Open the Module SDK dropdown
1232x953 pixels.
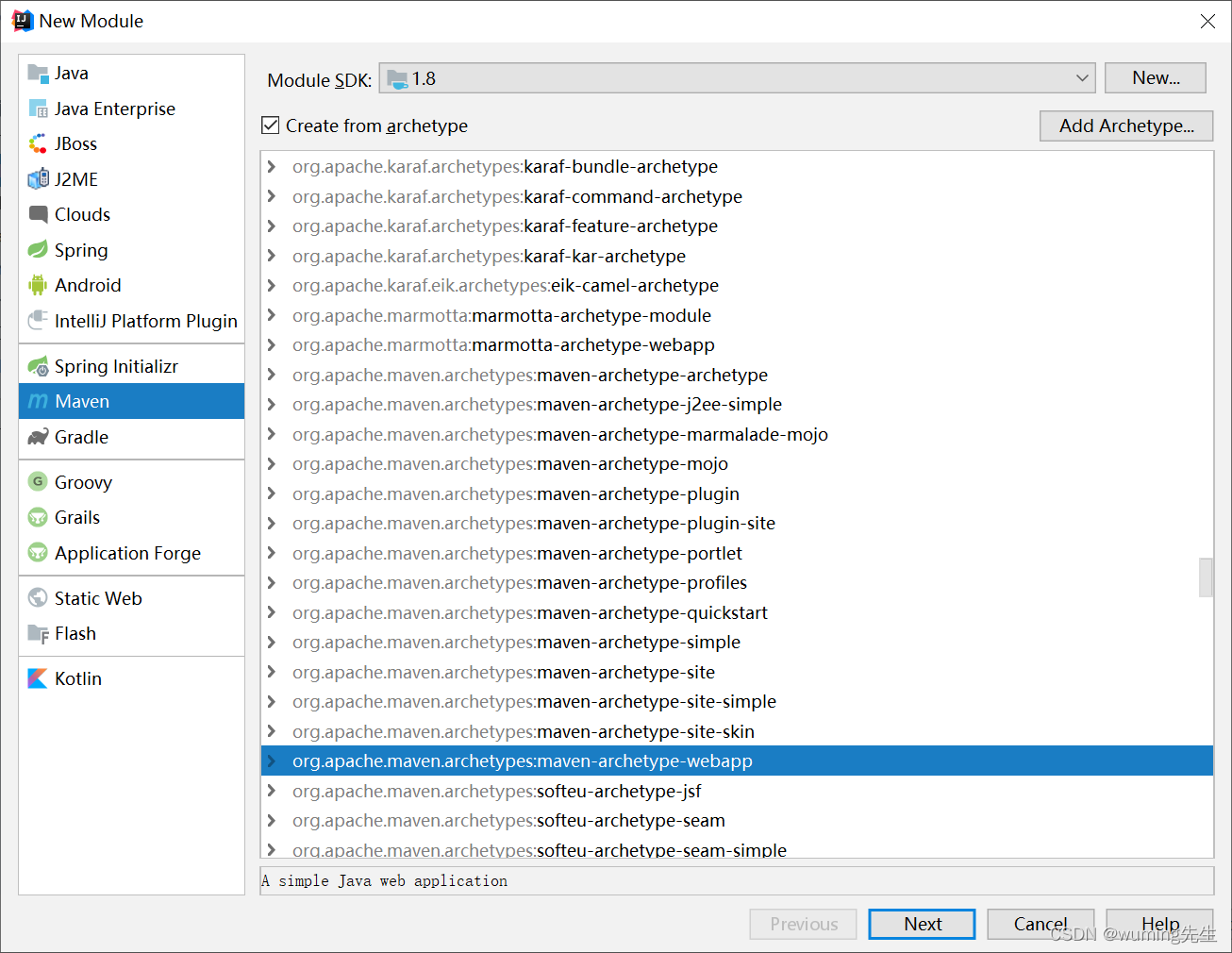1082,78
